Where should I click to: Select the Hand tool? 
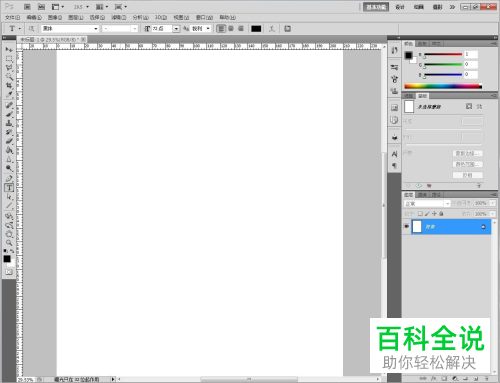tap(9, 234)
